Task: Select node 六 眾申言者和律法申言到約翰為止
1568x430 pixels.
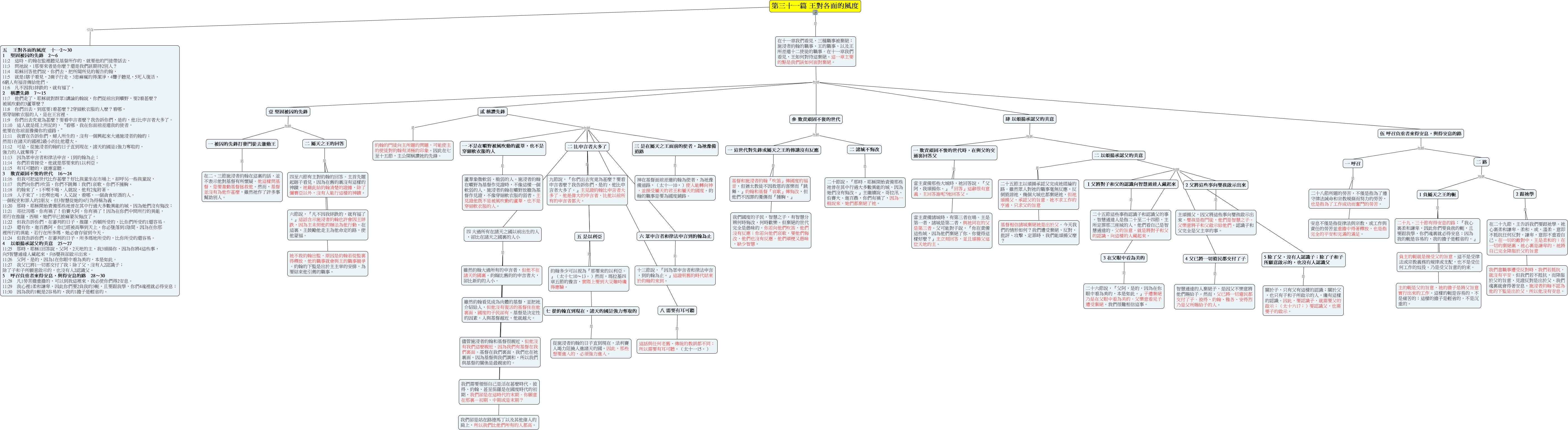Action: click(675, 236)
